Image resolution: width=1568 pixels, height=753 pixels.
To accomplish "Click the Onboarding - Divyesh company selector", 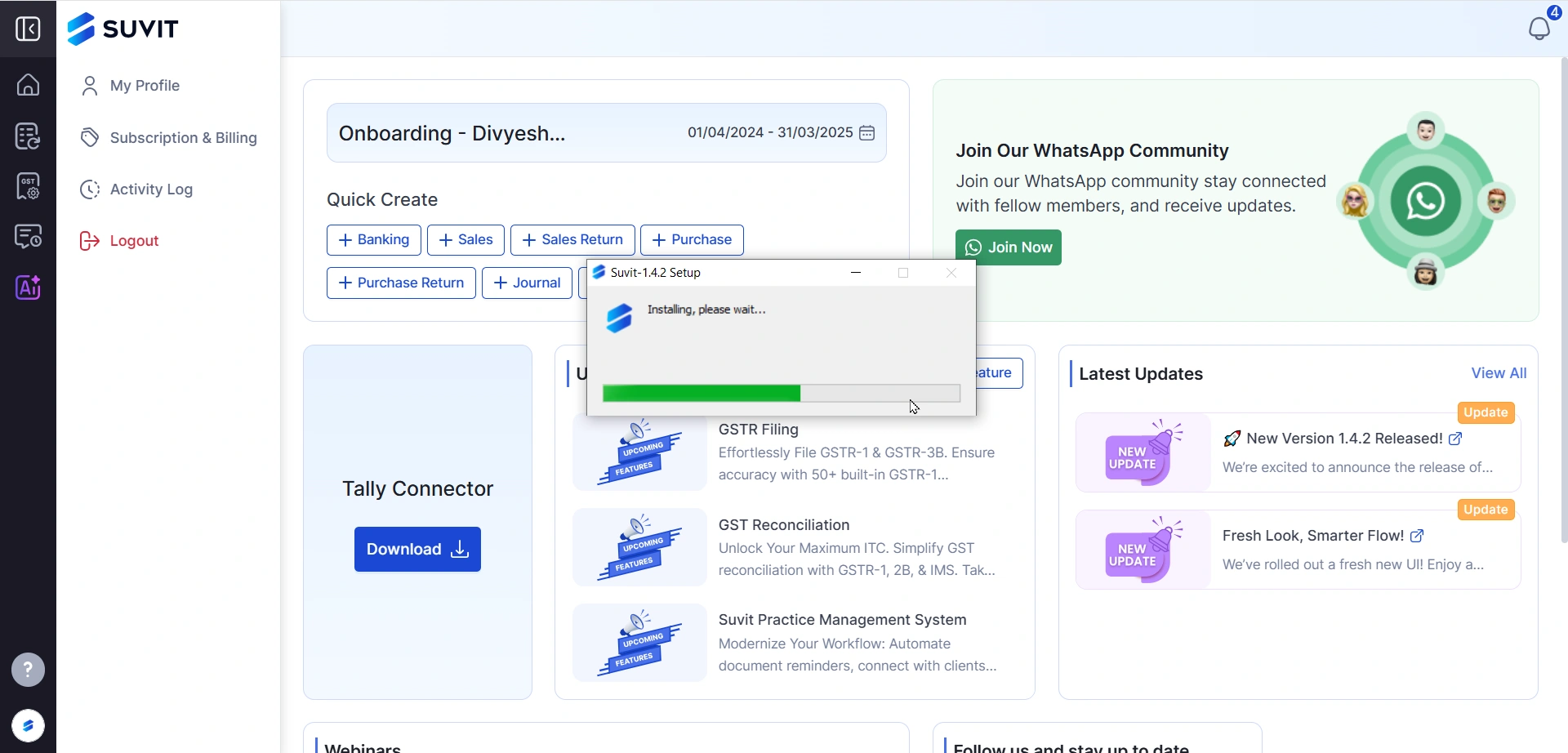I will pyautogui.click(x=452, y=133).
